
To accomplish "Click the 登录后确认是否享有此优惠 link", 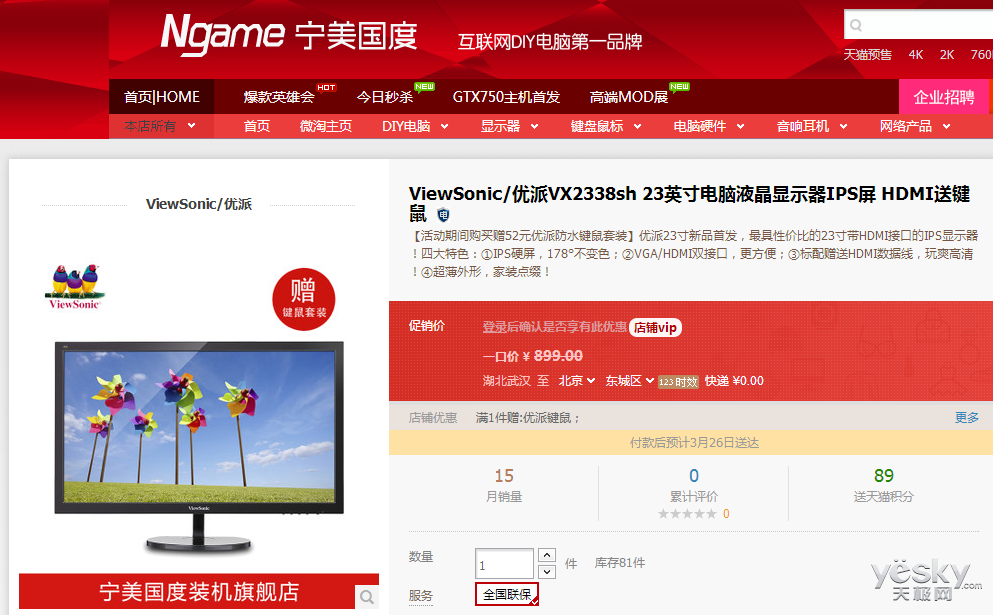I will (555, 327).
